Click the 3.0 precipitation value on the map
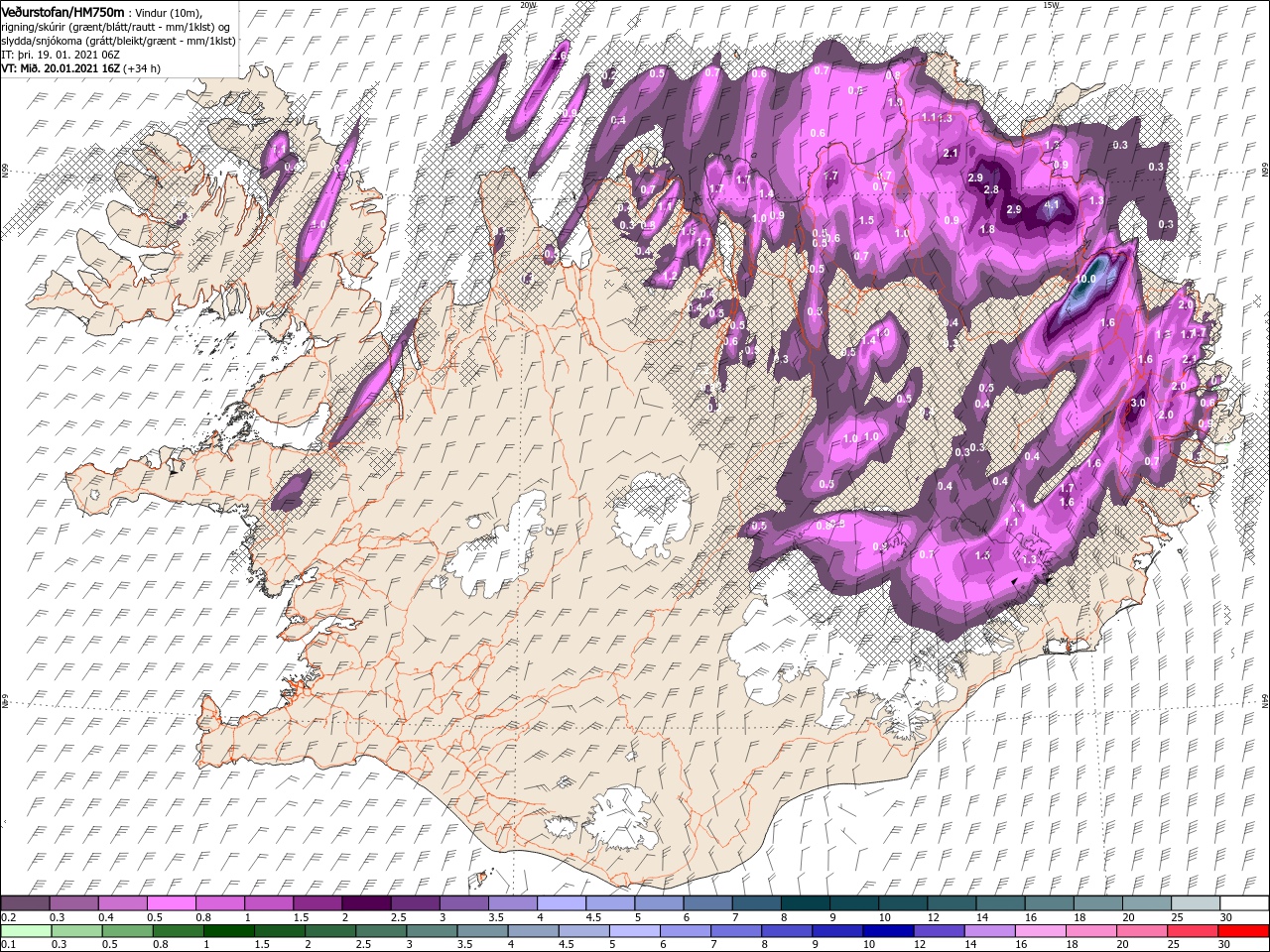This screenshot has width=1270, height=952. click(1138, 403)
